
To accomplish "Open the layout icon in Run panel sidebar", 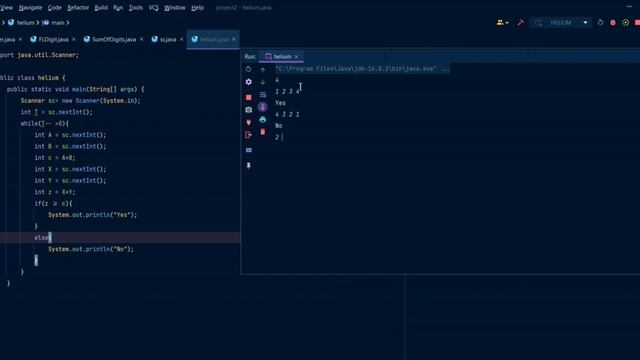I will [x=249, y=150].
